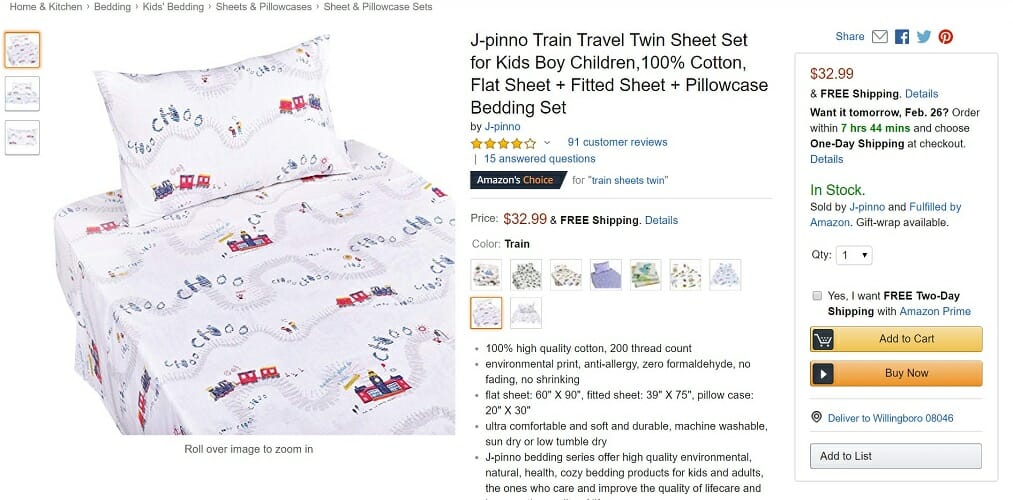
Task: Click the cart icon on Add to Cart
Action: pyautogui.click(x=822, y=339)
